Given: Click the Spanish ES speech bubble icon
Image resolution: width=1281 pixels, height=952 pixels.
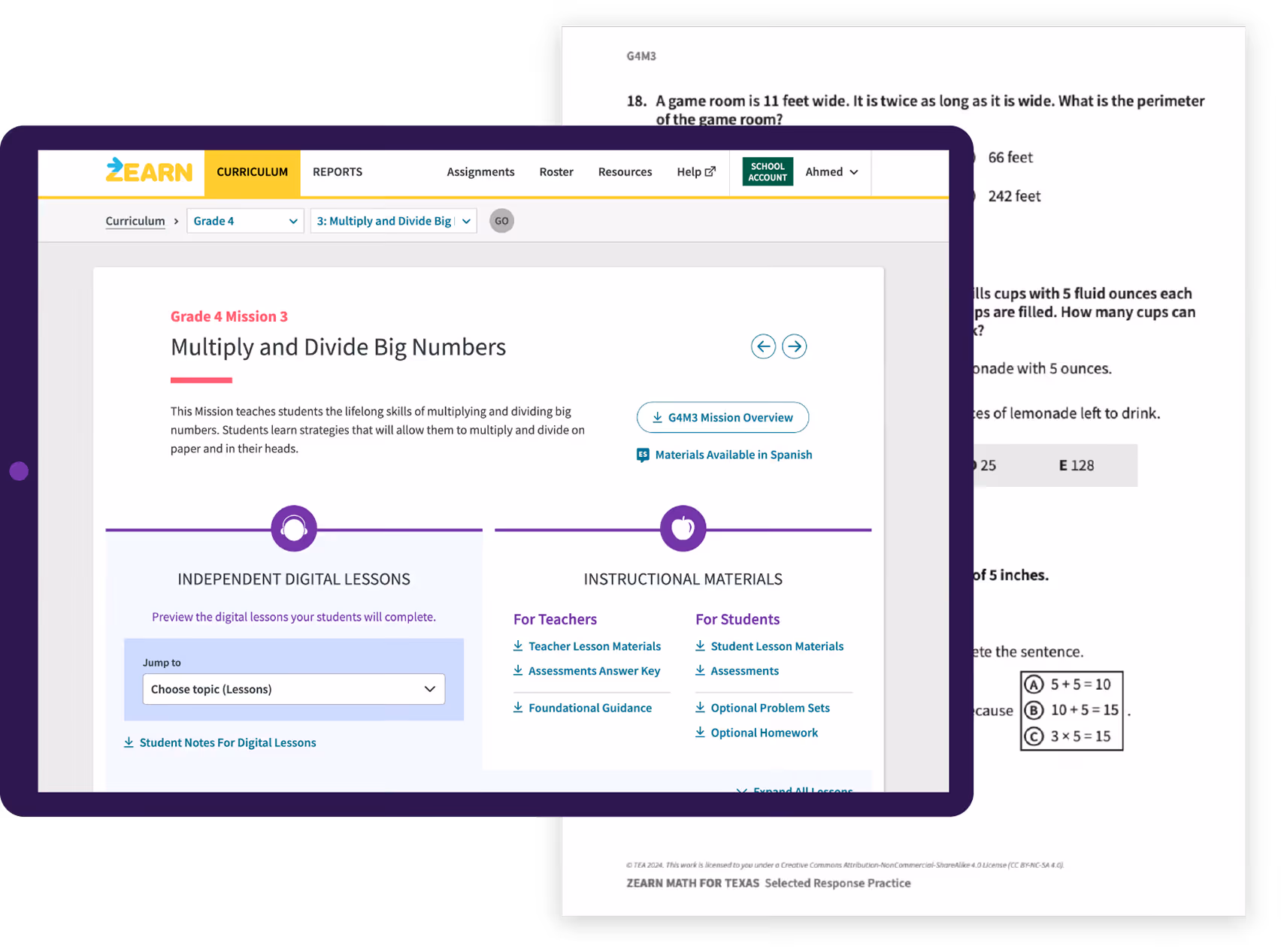Looking at the screenshot, I should click(643, 455).
